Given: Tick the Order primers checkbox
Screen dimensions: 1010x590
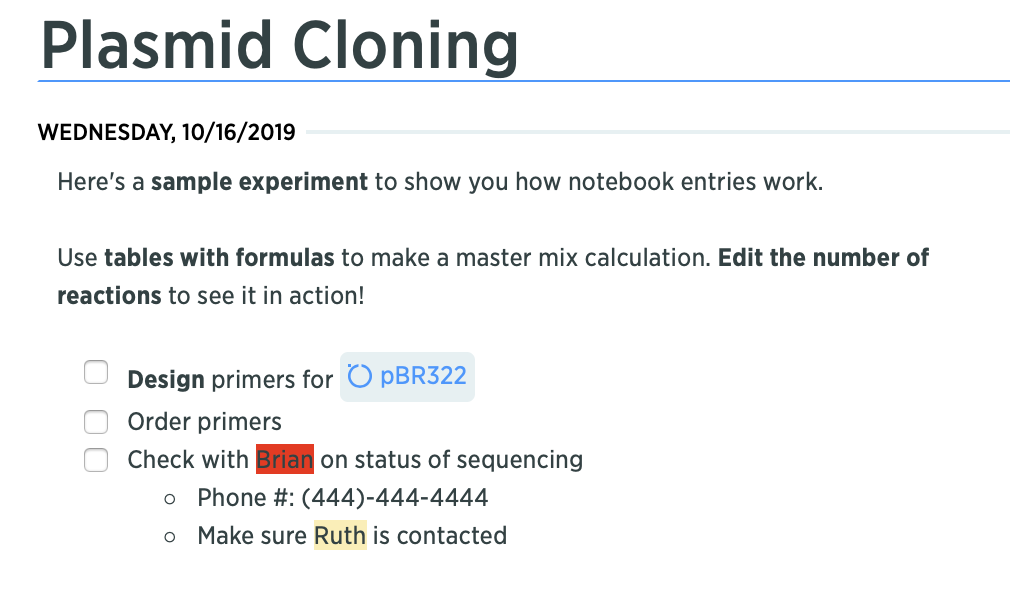Looking at the screenshot, I should [x=96, y=422].
